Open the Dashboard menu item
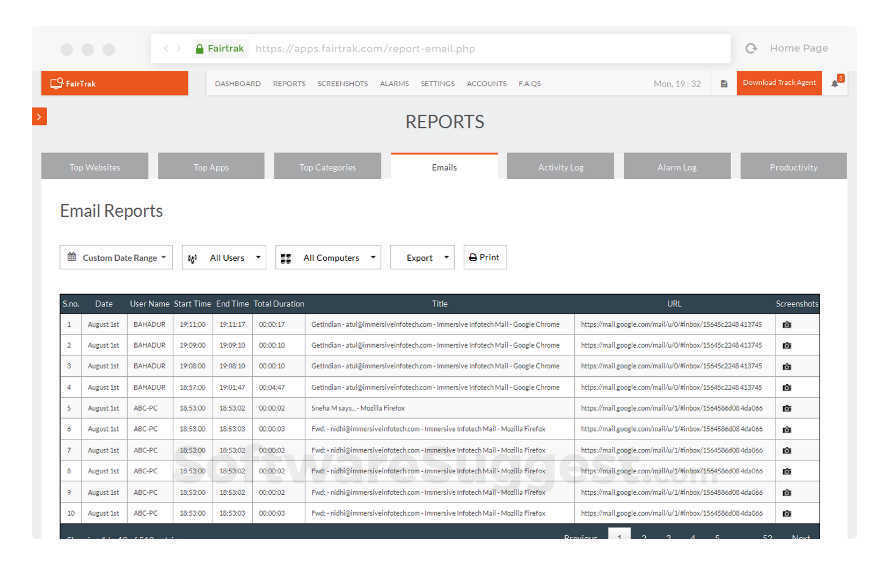The width and height of the screenshot is (890, 563). pos(238,83)
